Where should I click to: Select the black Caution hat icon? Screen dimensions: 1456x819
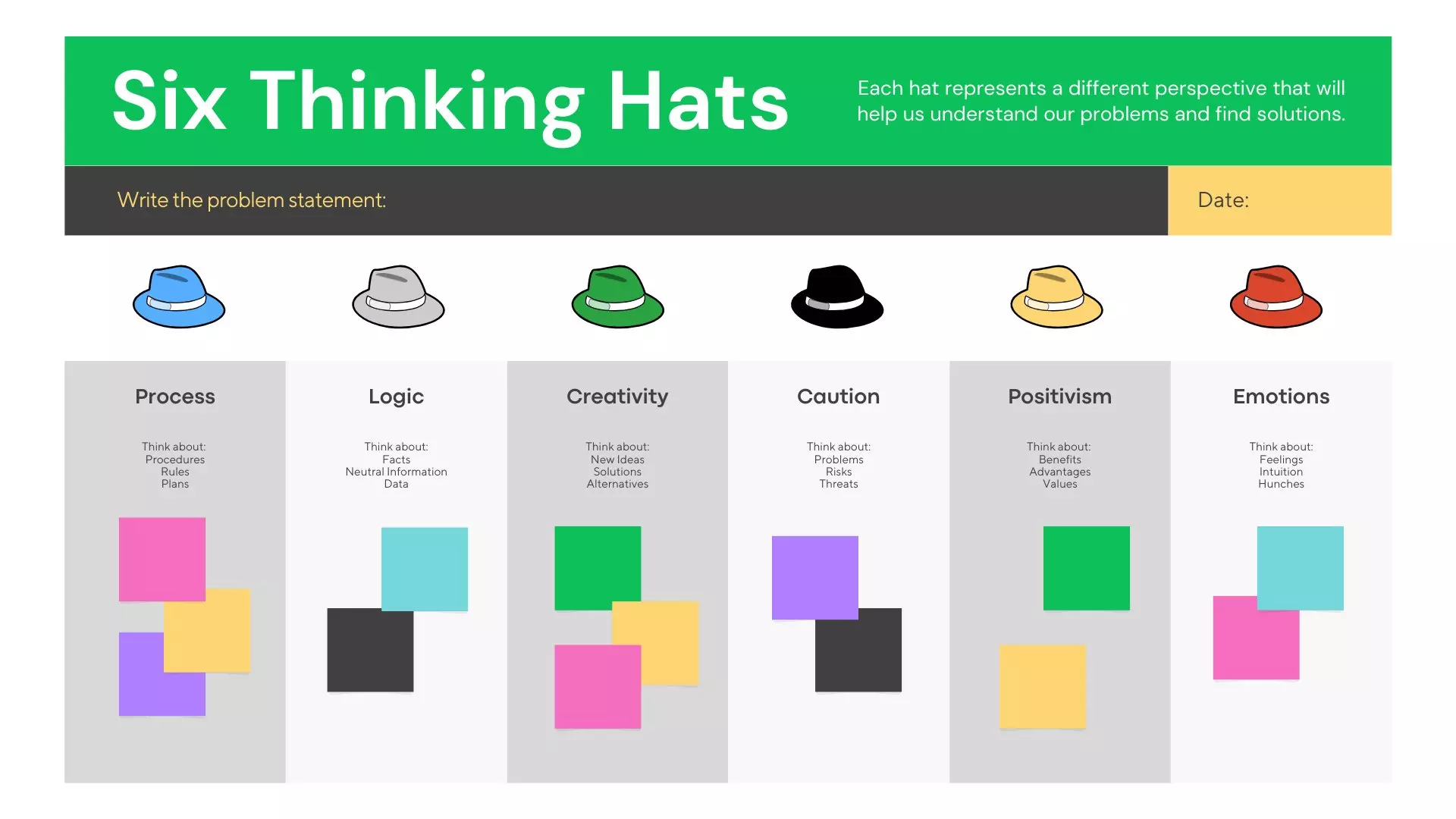(x=837, y=297)
